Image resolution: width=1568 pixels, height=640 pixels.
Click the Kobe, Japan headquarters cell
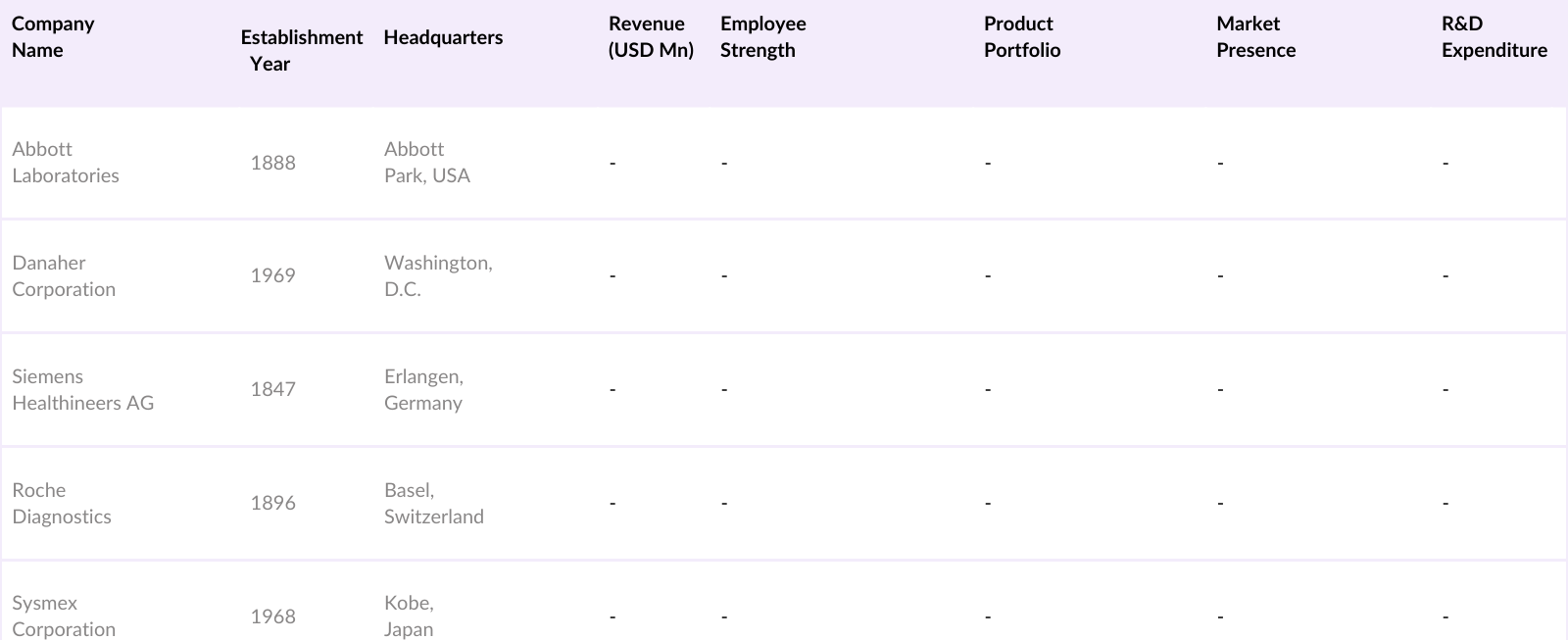point(409,616)
